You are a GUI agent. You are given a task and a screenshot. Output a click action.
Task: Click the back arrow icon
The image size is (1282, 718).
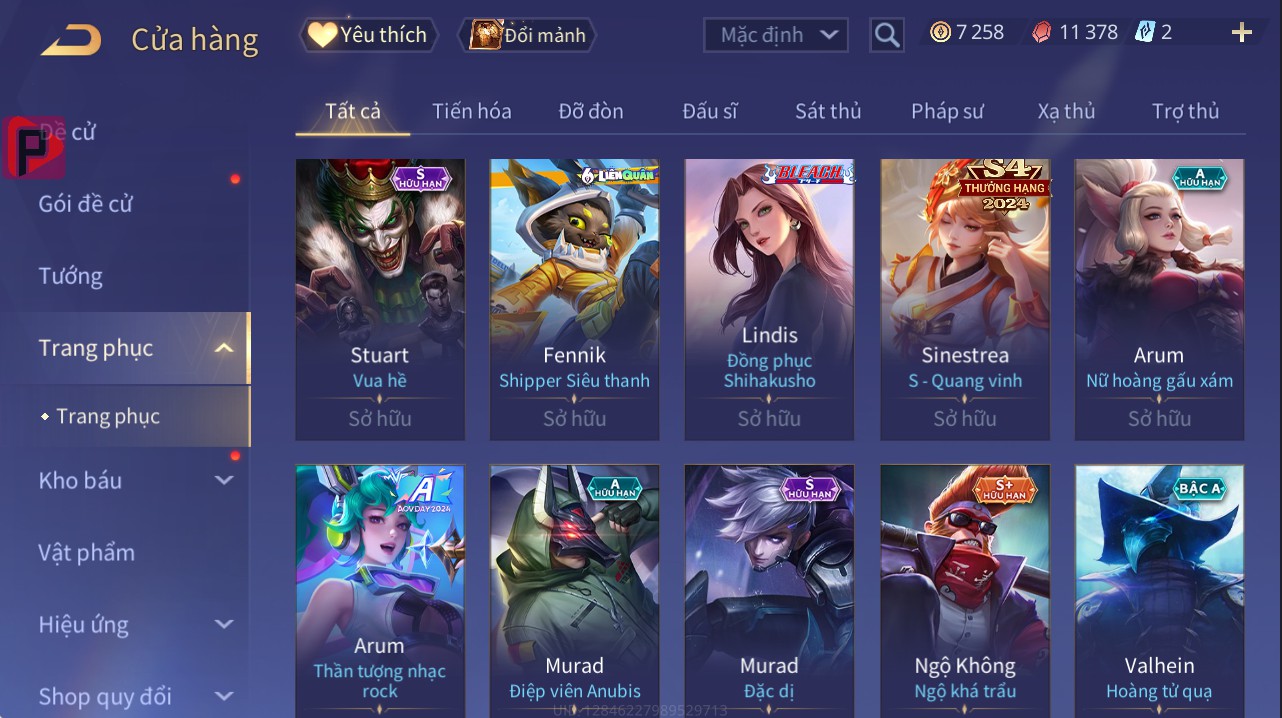71,41
